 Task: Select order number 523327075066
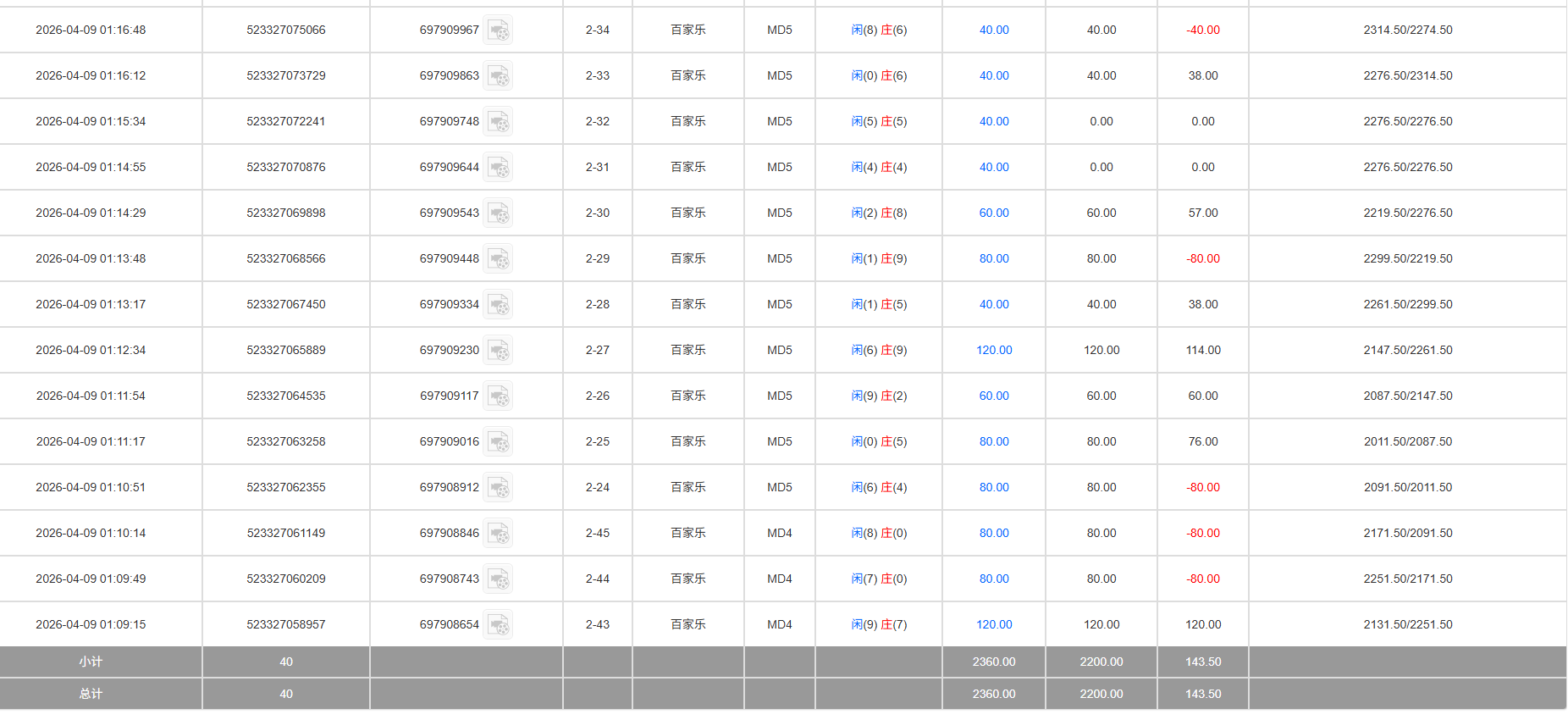(285, 30)
